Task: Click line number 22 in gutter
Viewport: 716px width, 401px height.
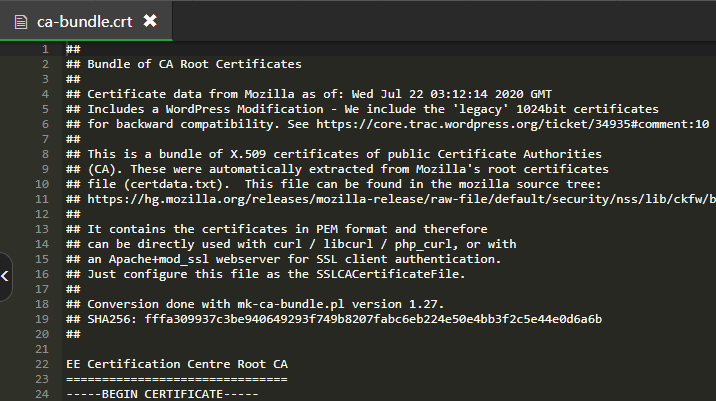Action: [x=42, y=364]
